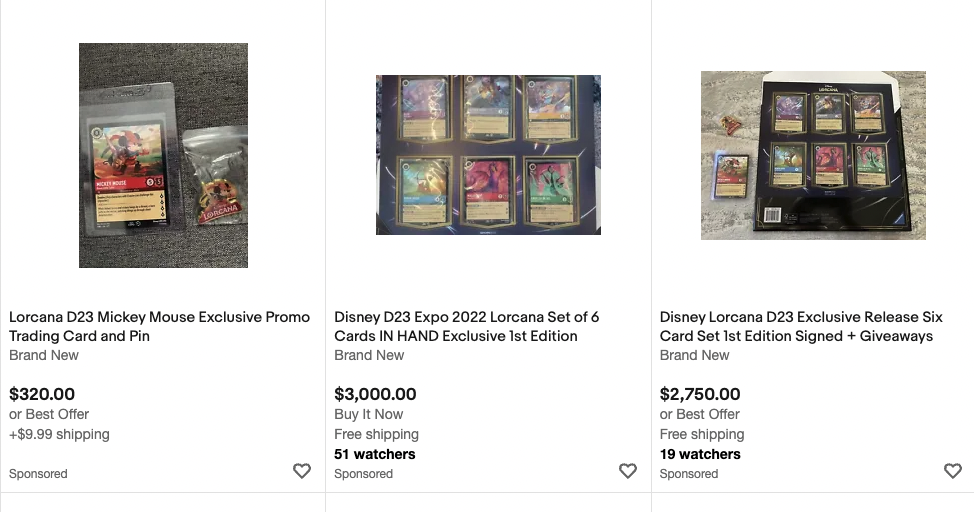
Task: Click the 51 watchers label
Action: (x=375, y=454)
